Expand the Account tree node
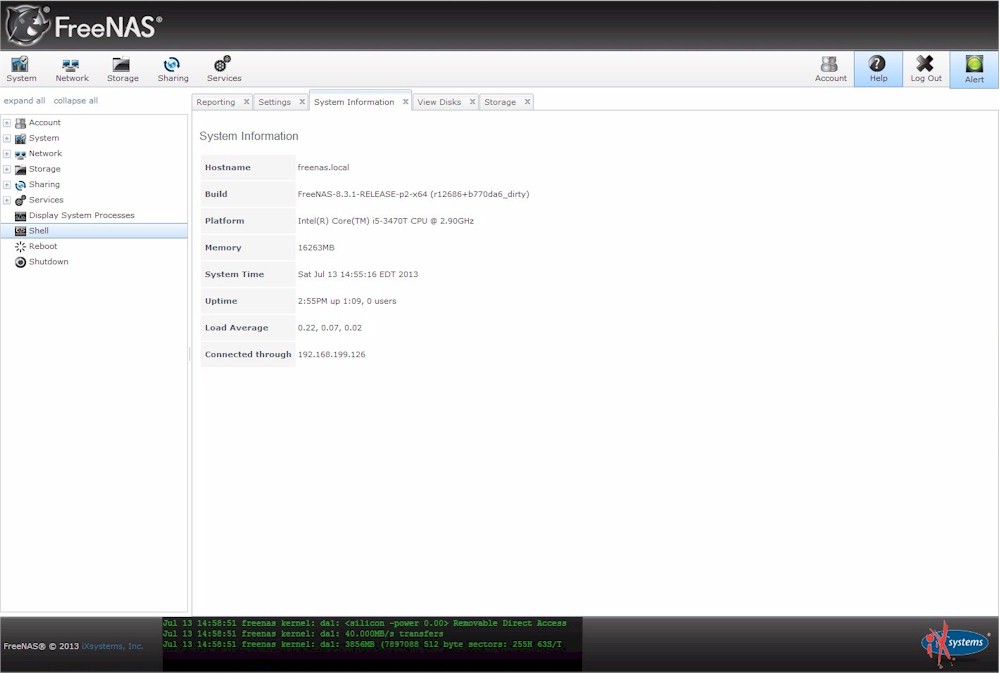Image resolution: width=1000 pixels, height=674 pixels. (7, 122)
